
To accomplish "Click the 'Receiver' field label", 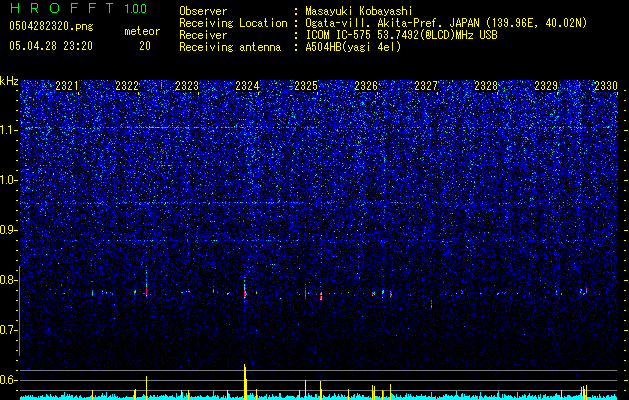I will point(203,35).
